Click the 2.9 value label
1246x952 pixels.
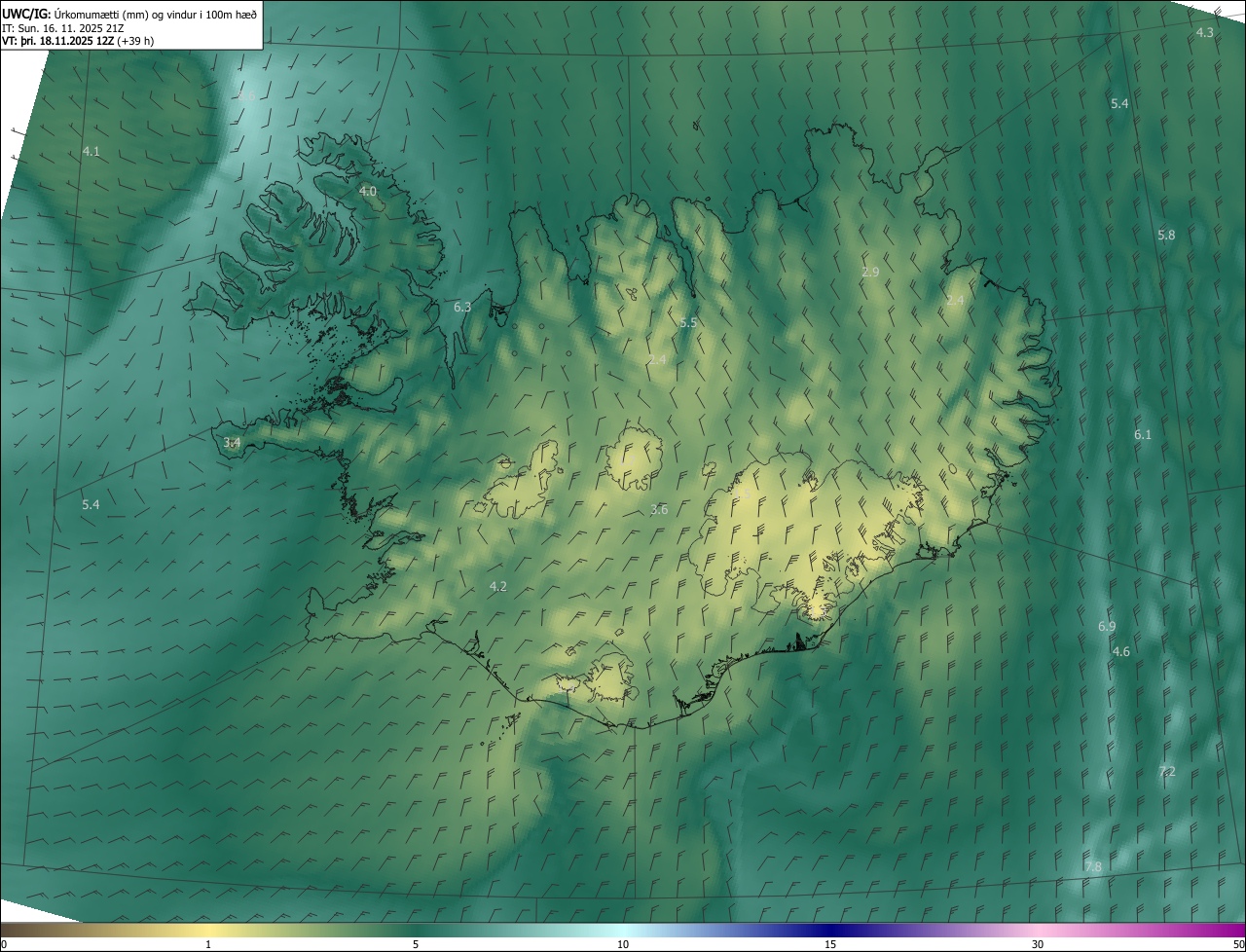[x=870, y=273]
